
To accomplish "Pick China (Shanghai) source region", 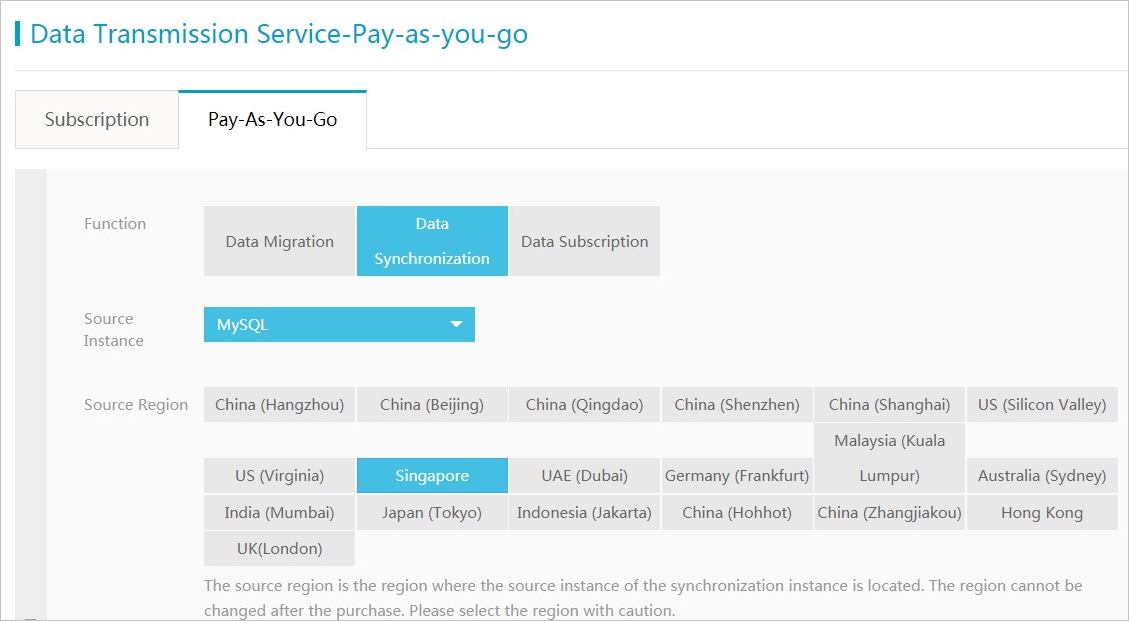I will [x=889, y=405].
